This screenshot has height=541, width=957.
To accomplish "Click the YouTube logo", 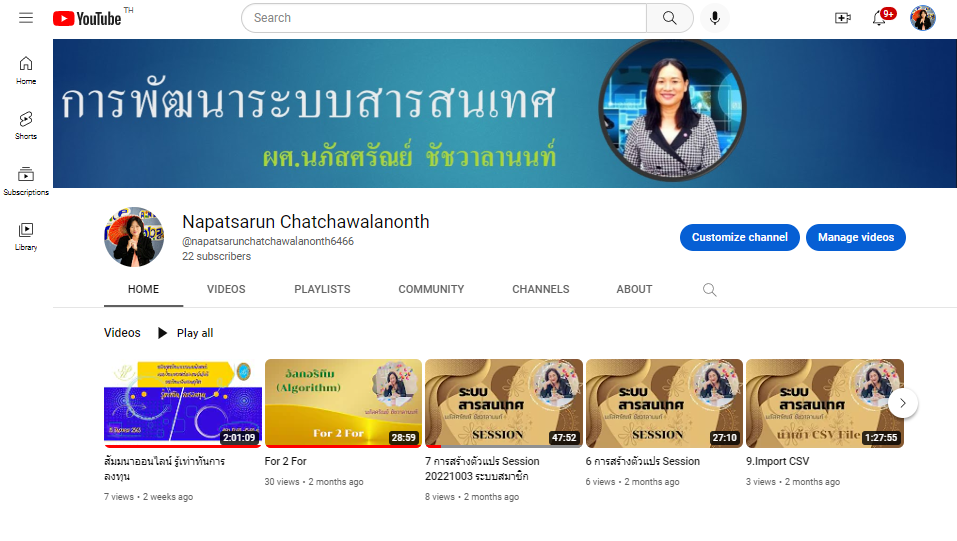I will pyautogui.click(x=88, y=18).
